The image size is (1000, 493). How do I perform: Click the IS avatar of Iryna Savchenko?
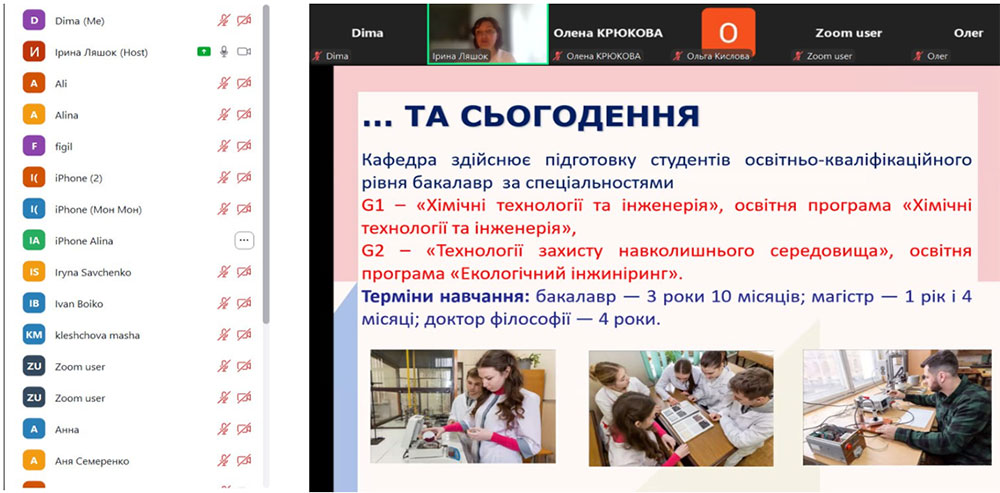[34, 272]
